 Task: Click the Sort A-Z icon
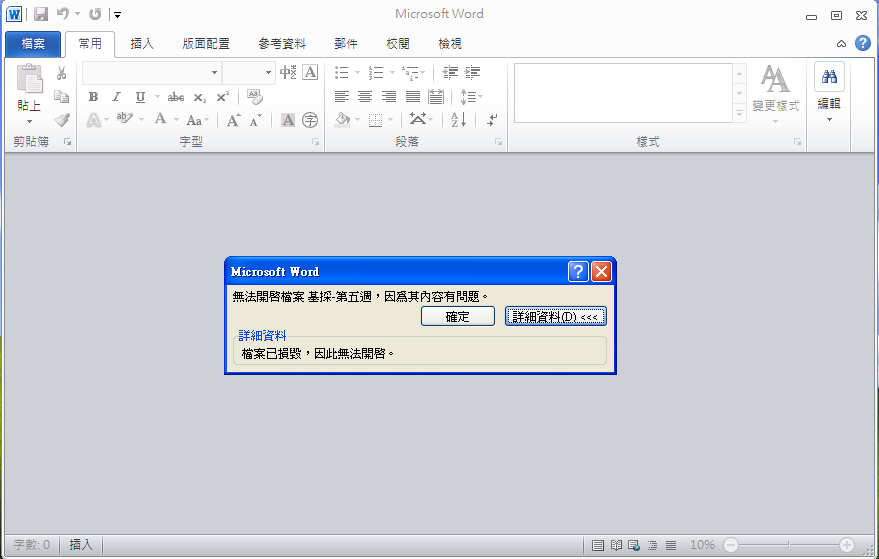pyautogui.click(x=458, y=119)
